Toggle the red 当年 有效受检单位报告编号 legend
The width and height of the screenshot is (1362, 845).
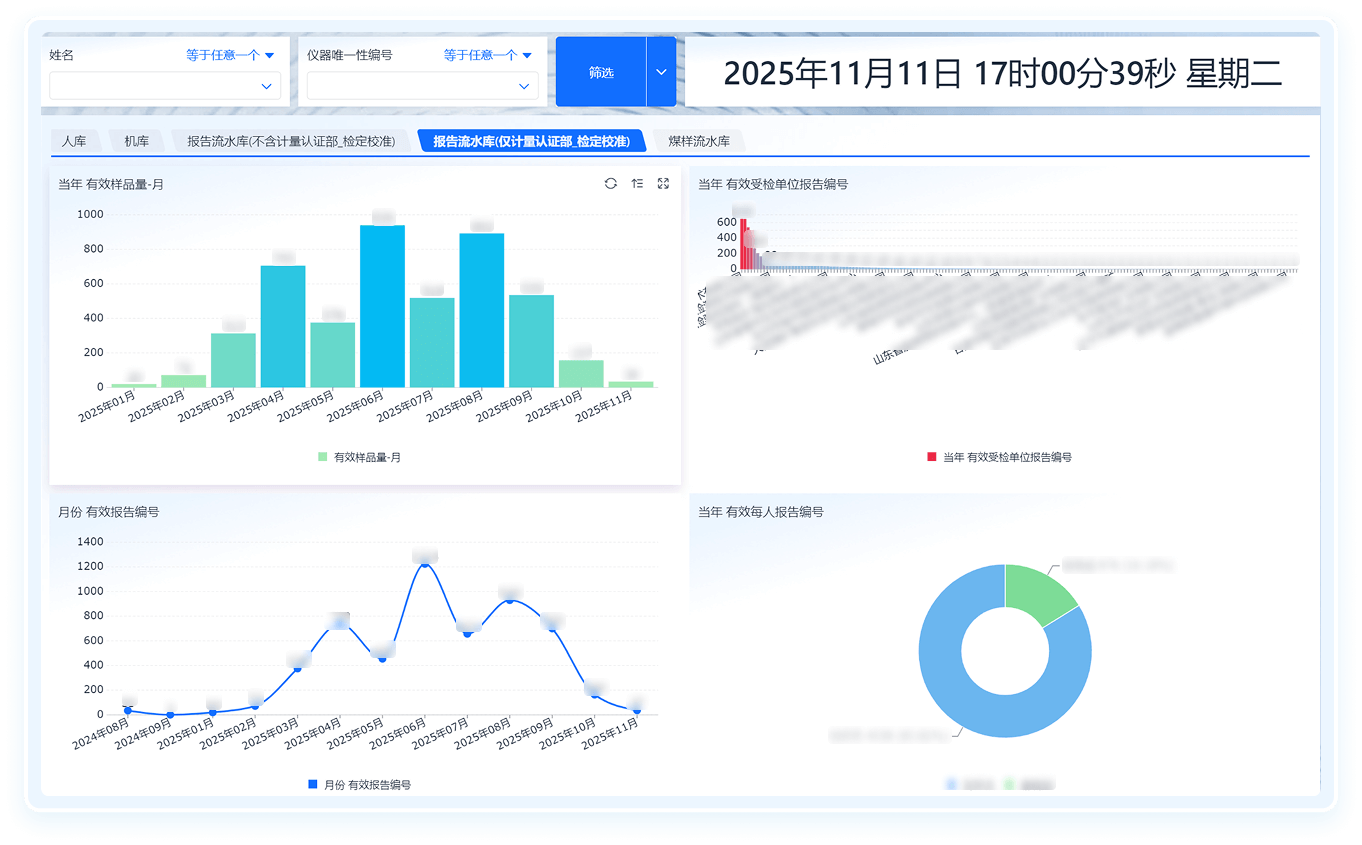pos(932,457)
